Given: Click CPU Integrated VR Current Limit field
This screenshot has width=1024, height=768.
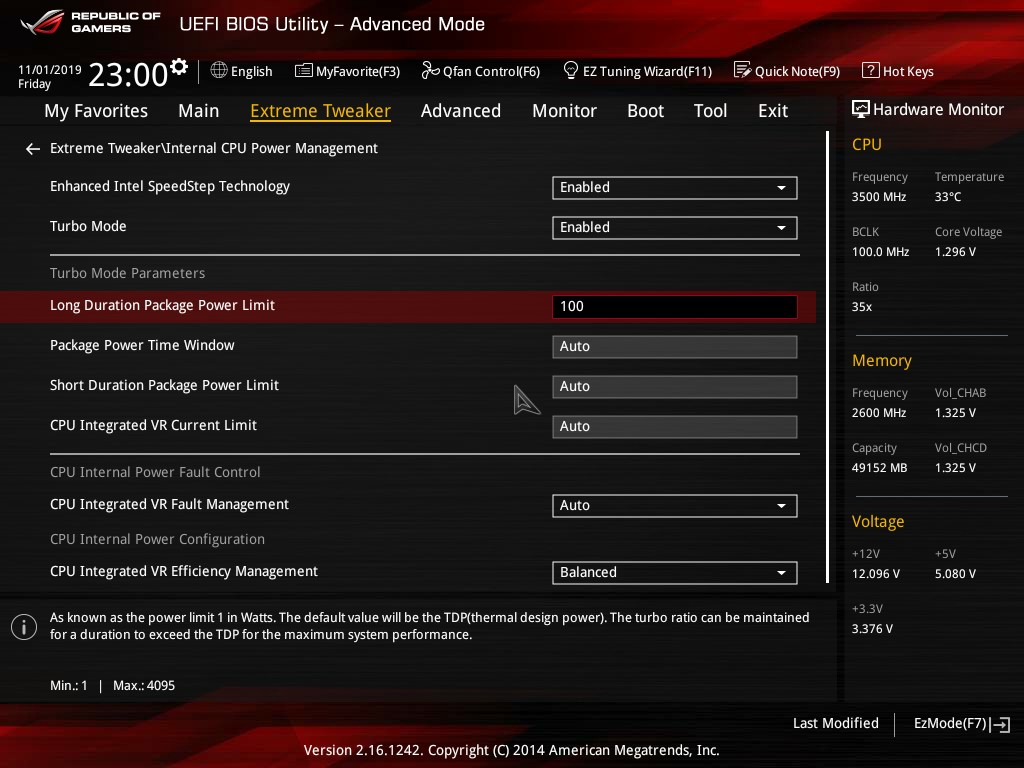Looking at the screenshot, I should point(675,426).
